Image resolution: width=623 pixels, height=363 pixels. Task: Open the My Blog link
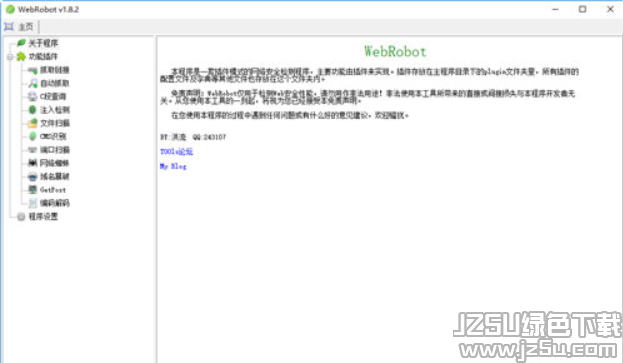pyautogui.click(x=173, y=166)
